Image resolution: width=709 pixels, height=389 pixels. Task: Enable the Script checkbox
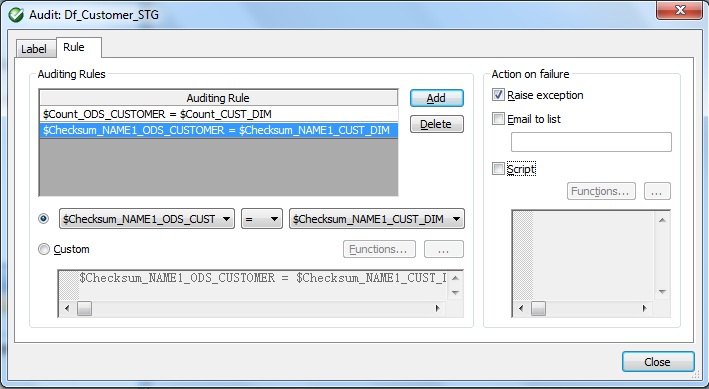point(498,169)
